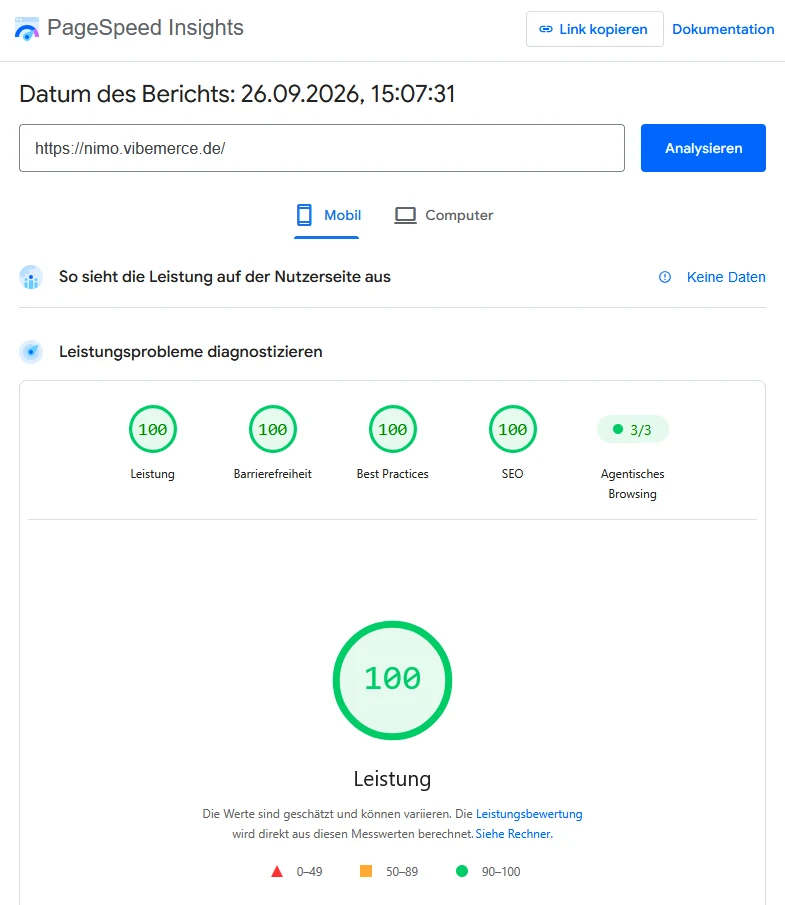
Task: Open the Dokumentation link
Action: (723, 29)
